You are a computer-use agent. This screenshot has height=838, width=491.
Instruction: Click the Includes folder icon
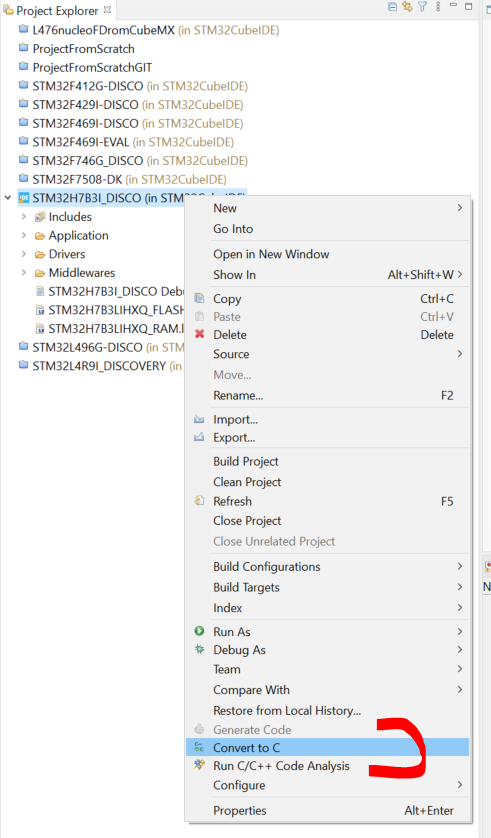pos(40,217)
